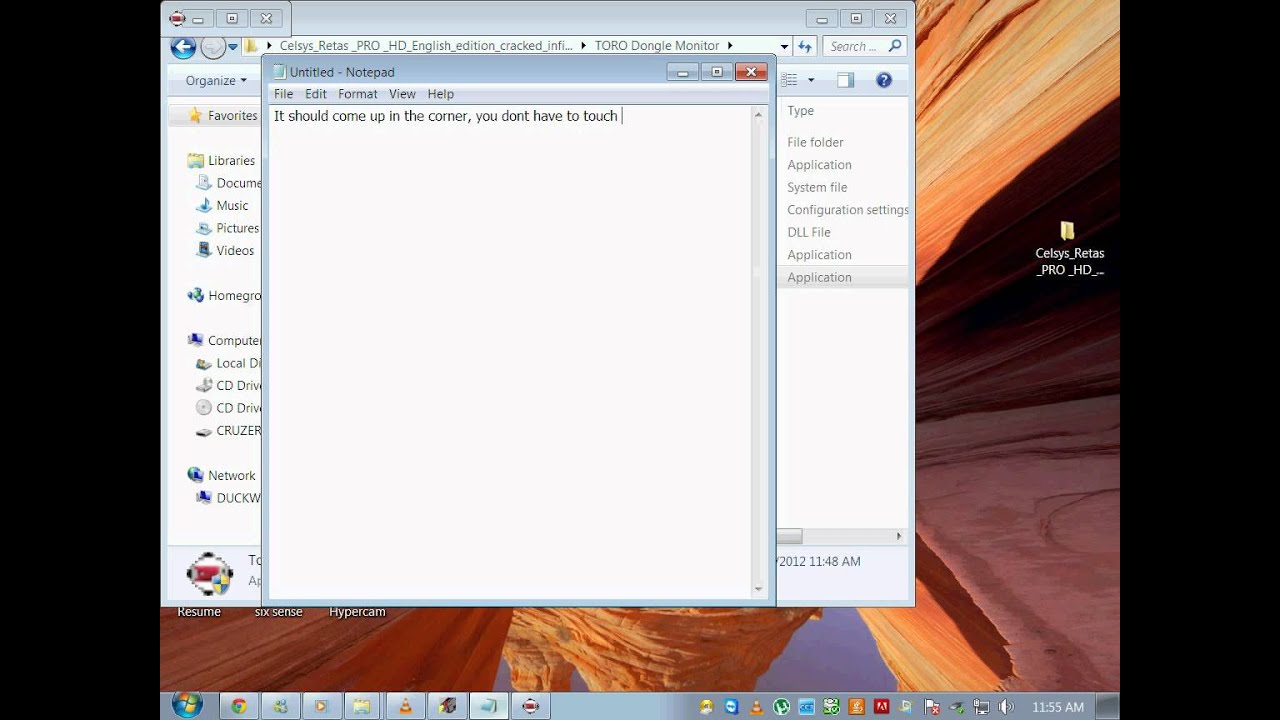Open the volume speaker tray icon

click(1006, 707)
